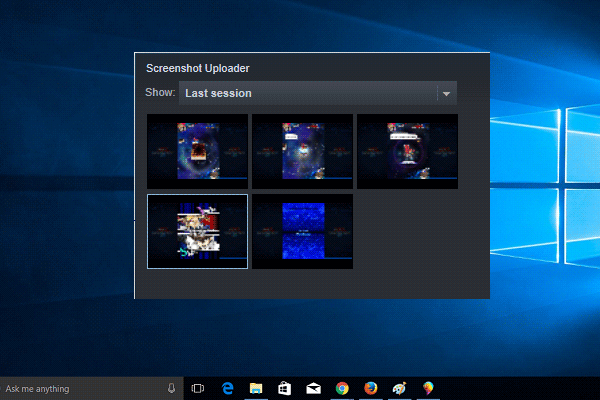Select the third screenshot in the top row

[x=407, y=151]
